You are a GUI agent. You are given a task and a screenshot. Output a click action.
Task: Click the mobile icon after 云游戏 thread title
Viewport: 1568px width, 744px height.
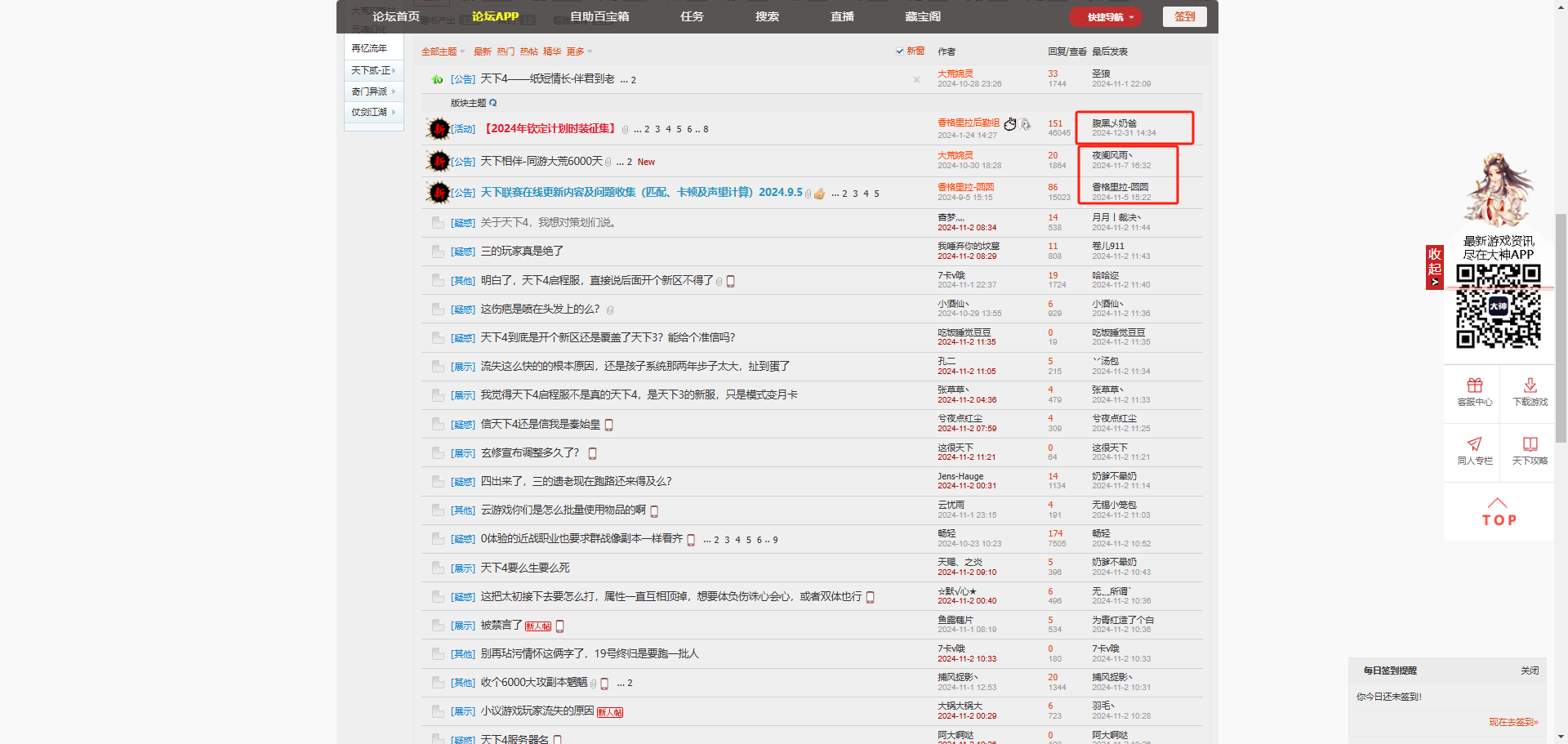[654, 511]
